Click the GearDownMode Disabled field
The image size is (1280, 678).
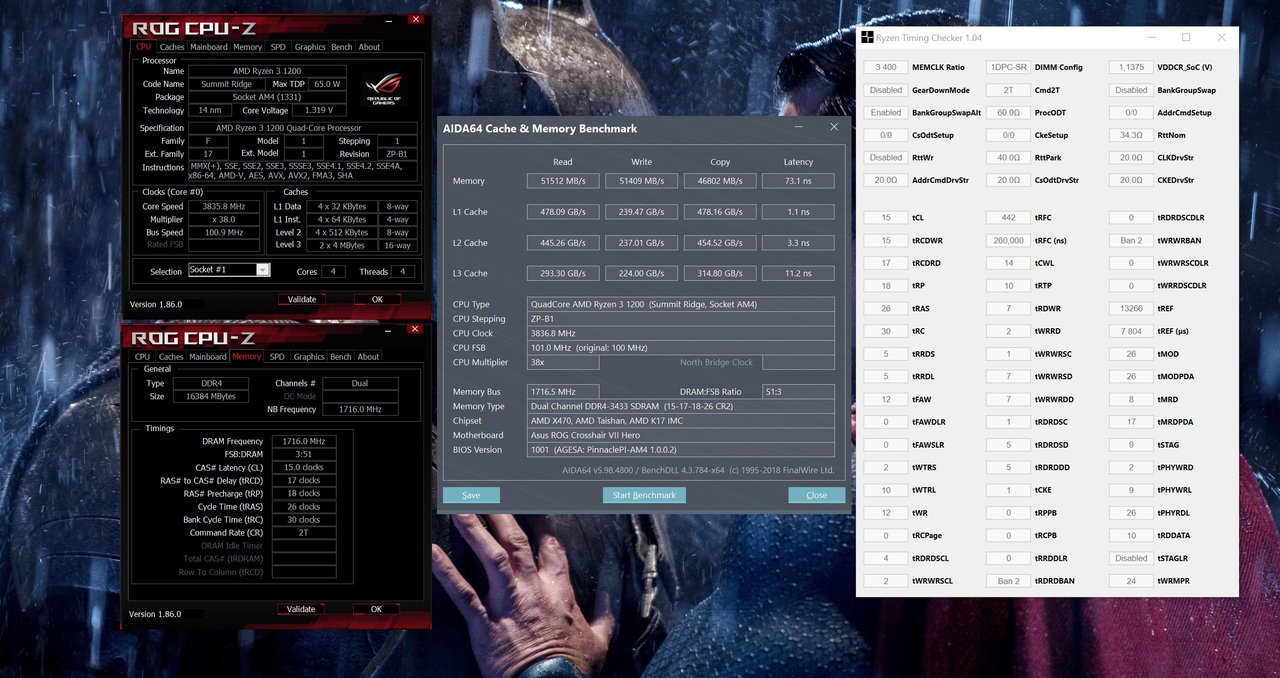tap(885, 90)
